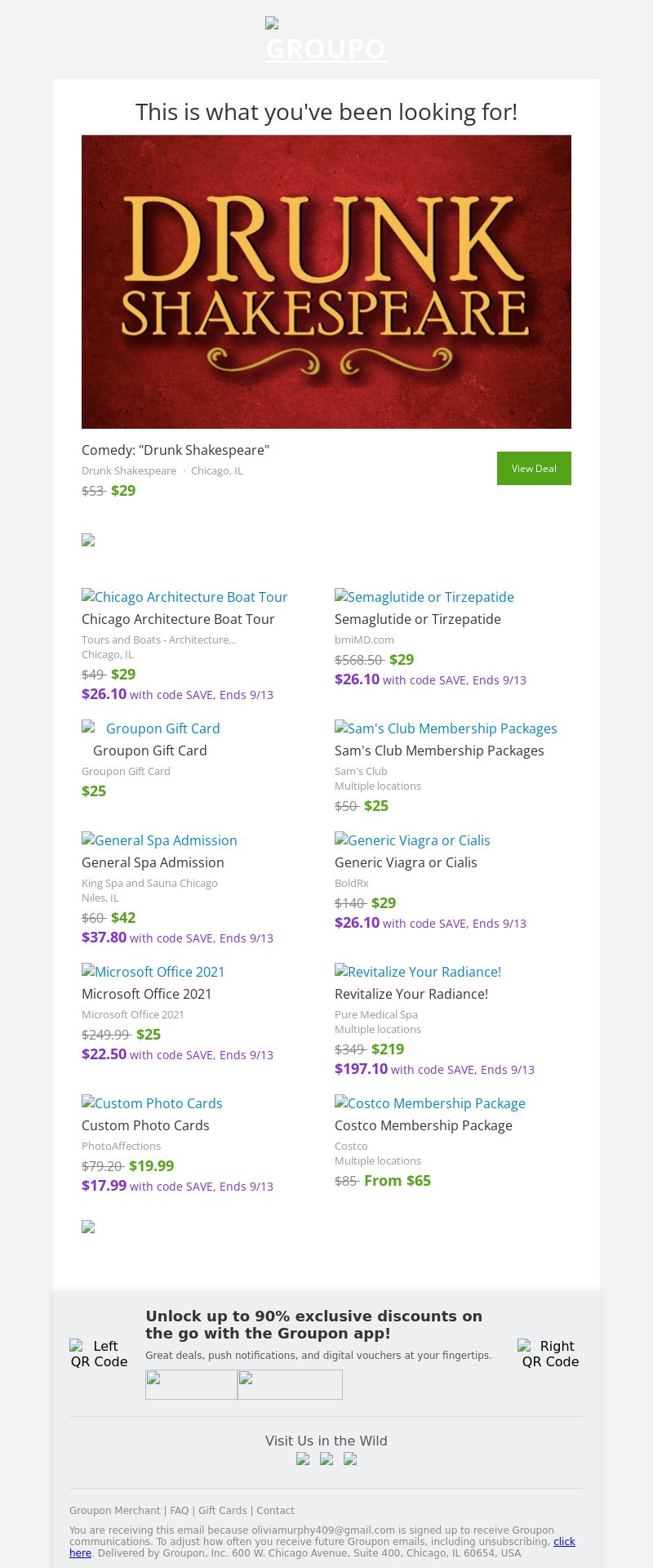
Task: Open Chicago Architecture Boat Tour image link
Action: (184, 597)
